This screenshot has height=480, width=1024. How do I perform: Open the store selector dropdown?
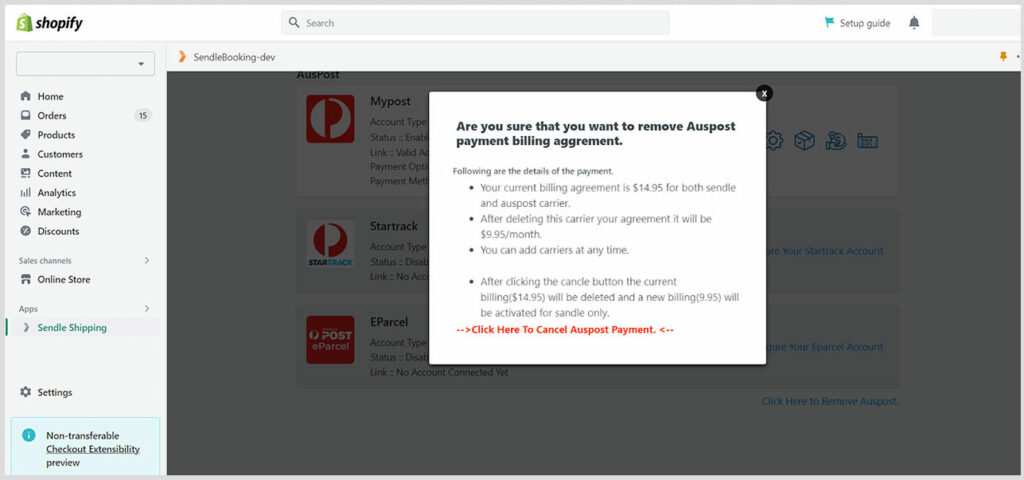[x=86, y=64]
